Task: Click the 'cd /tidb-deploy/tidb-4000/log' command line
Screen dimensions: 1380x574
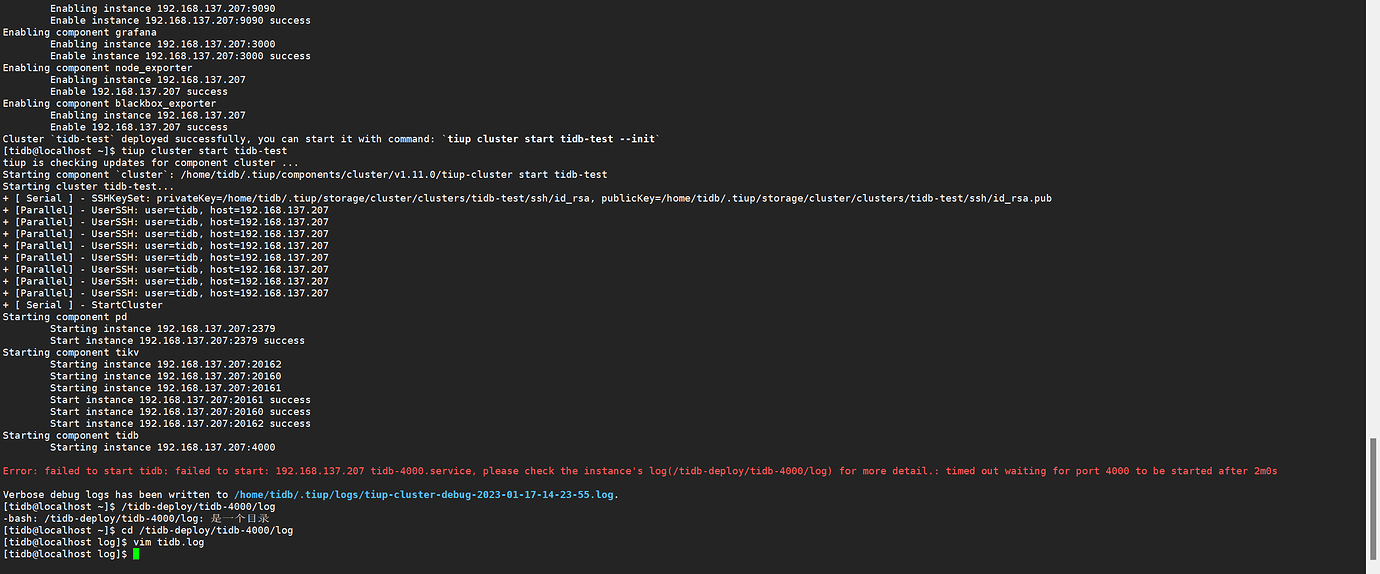Action: (x=148, y=530)
